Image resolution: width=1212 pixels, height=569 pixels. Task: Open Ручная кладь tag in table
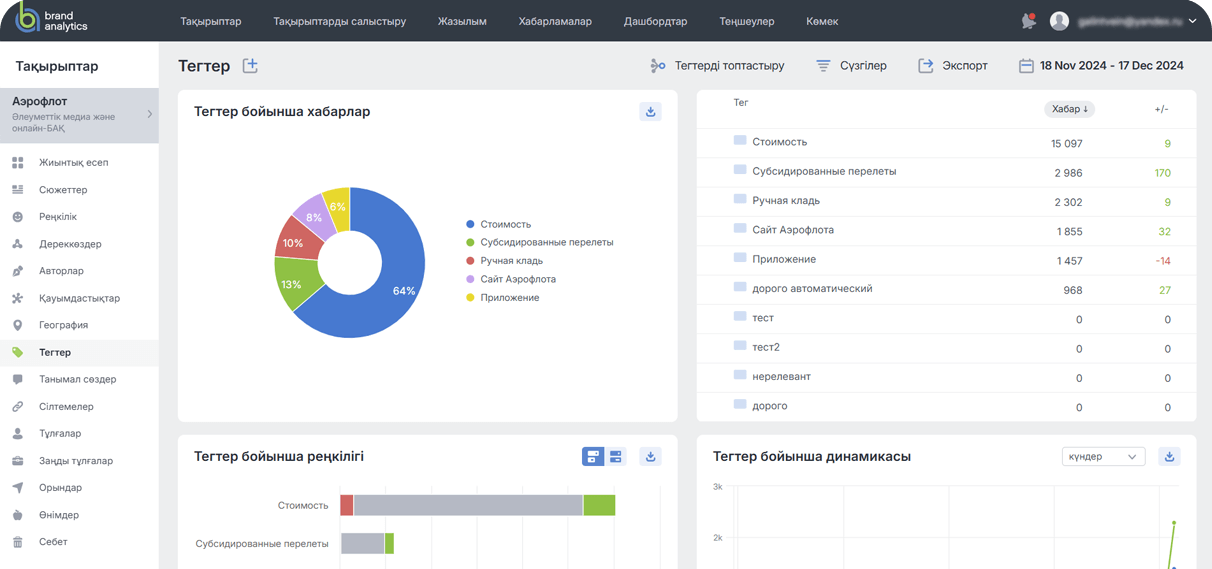pyautogui.click(x=786, y=201)
